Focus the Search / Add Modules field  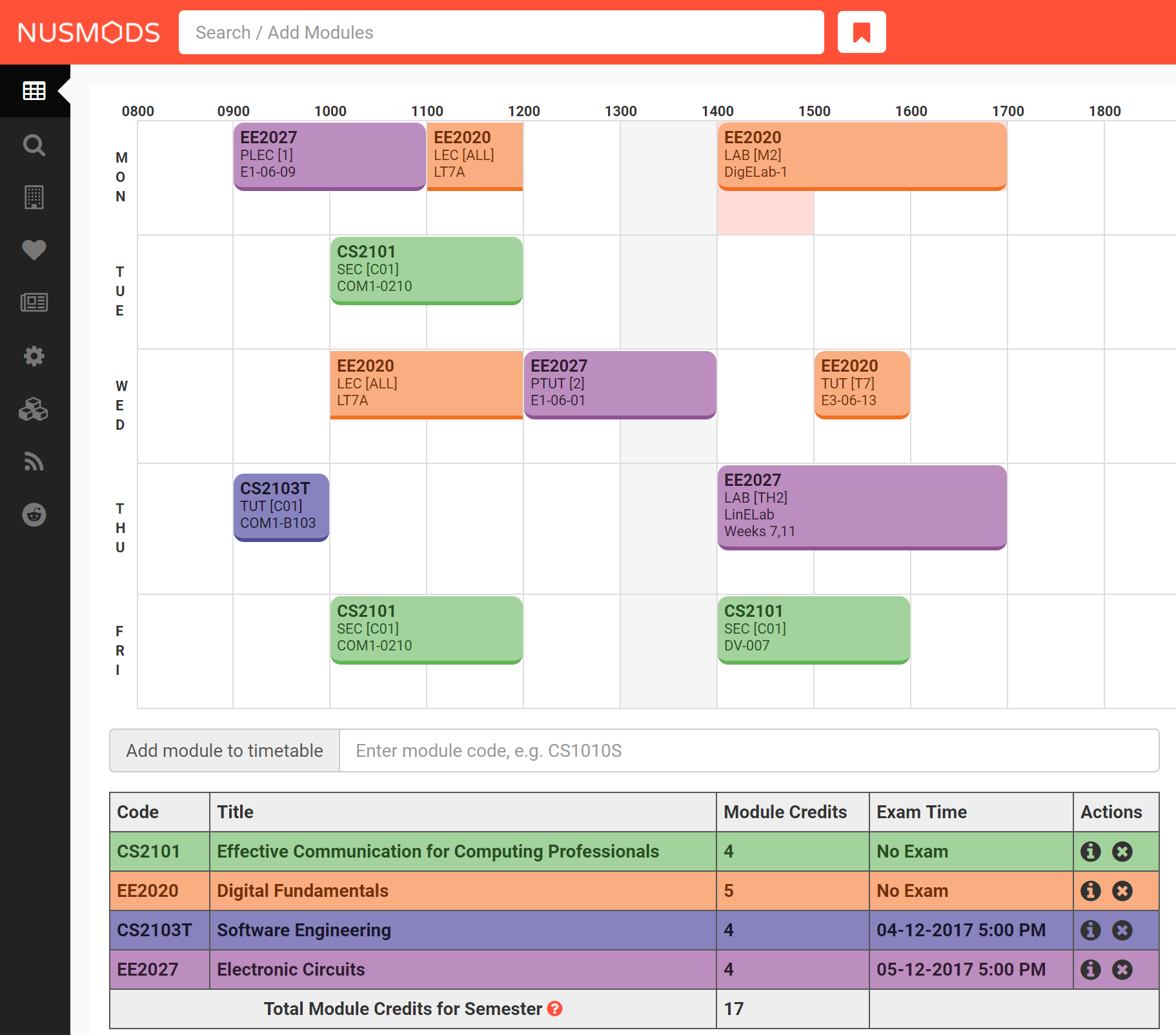point(502,32)
